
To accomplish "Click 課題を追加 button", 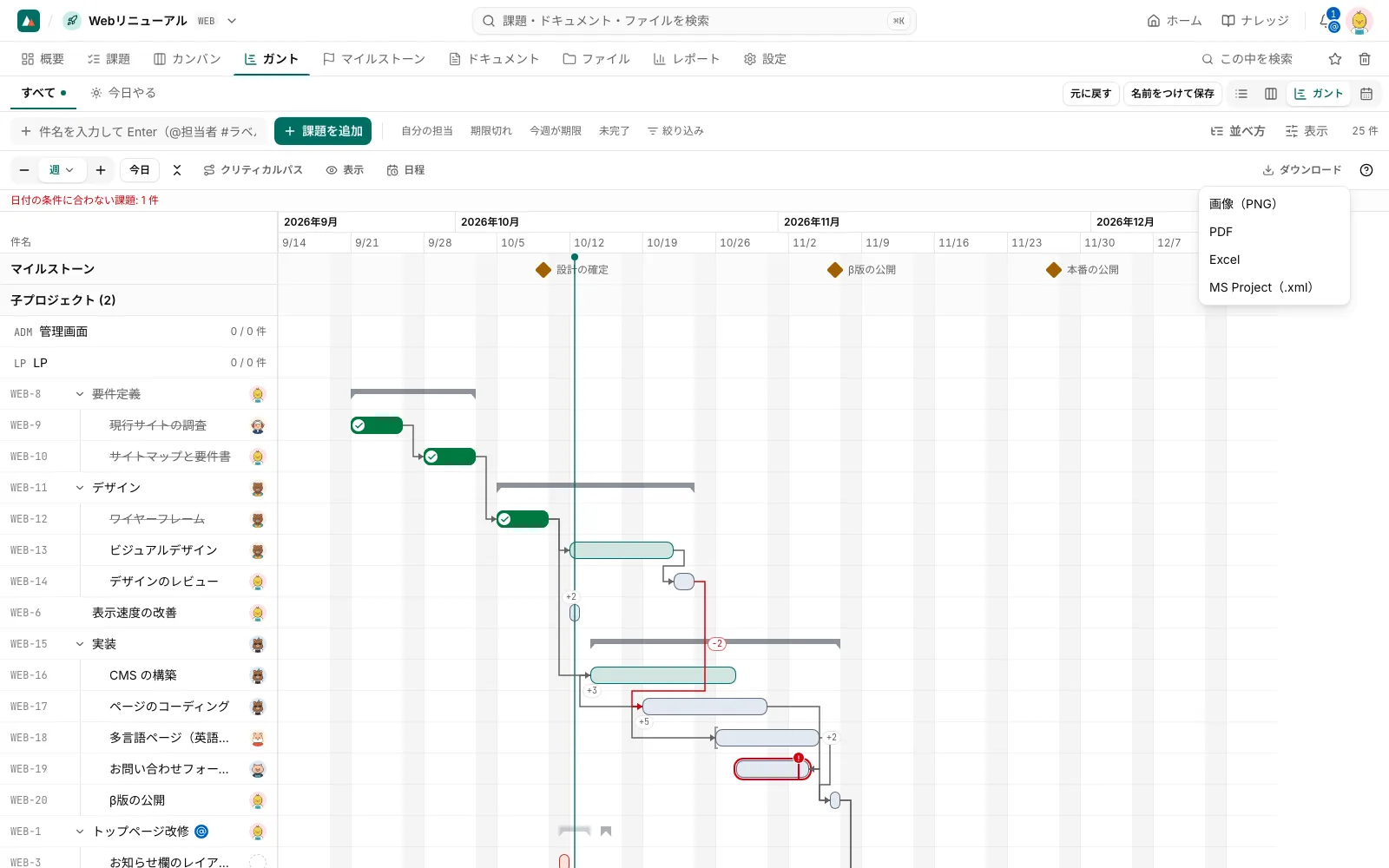I will 323,131.
